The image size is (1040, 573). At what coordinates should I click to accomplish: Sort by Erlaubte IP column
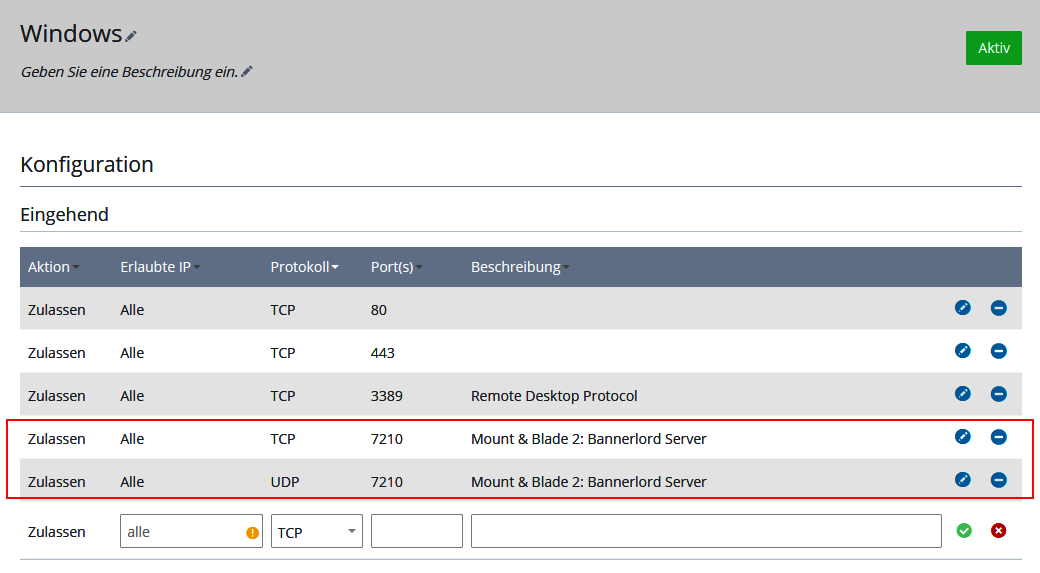point(160,267)
